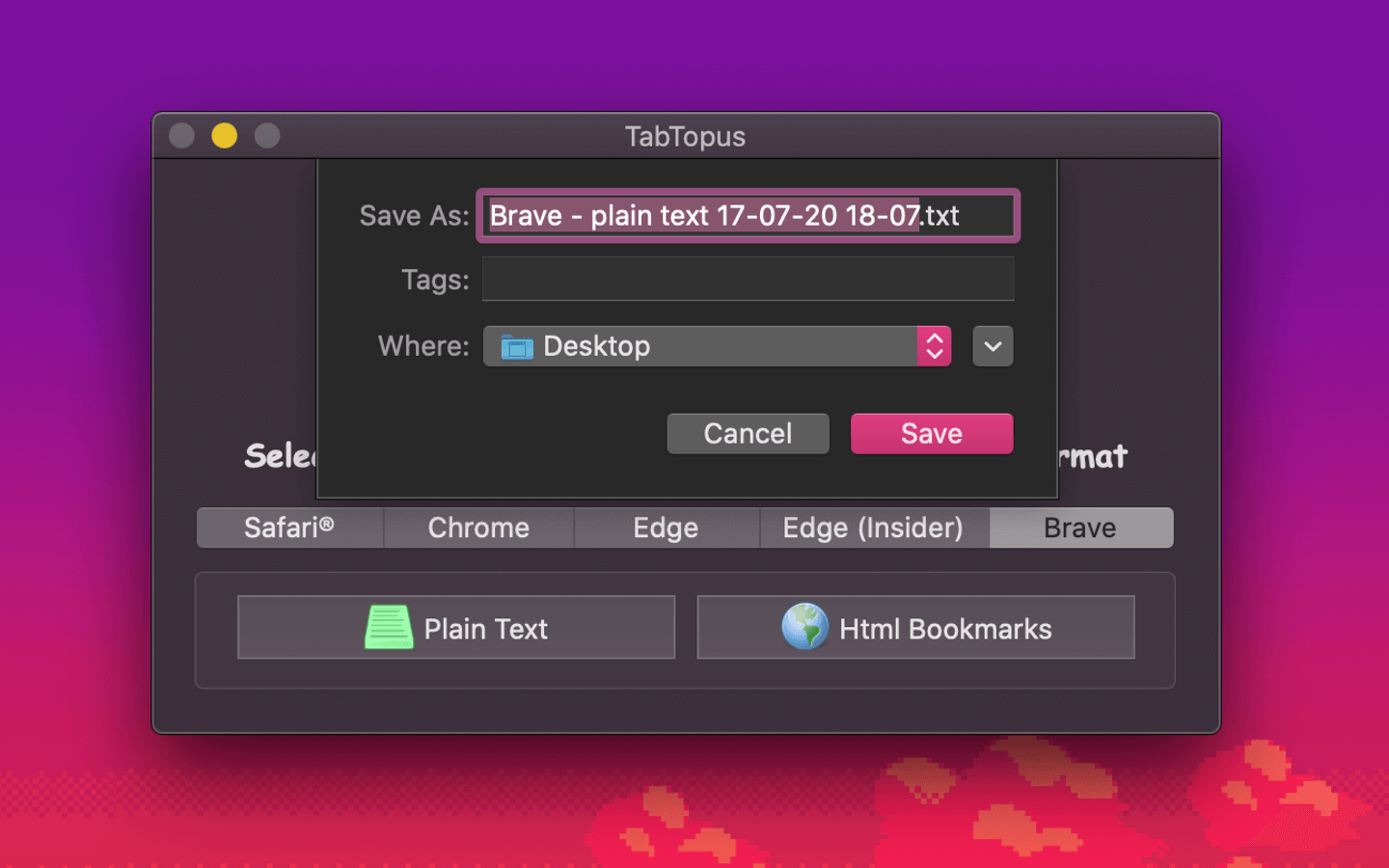
Task: Switch to the Safari tab
Action: click(x=289, y=529)
